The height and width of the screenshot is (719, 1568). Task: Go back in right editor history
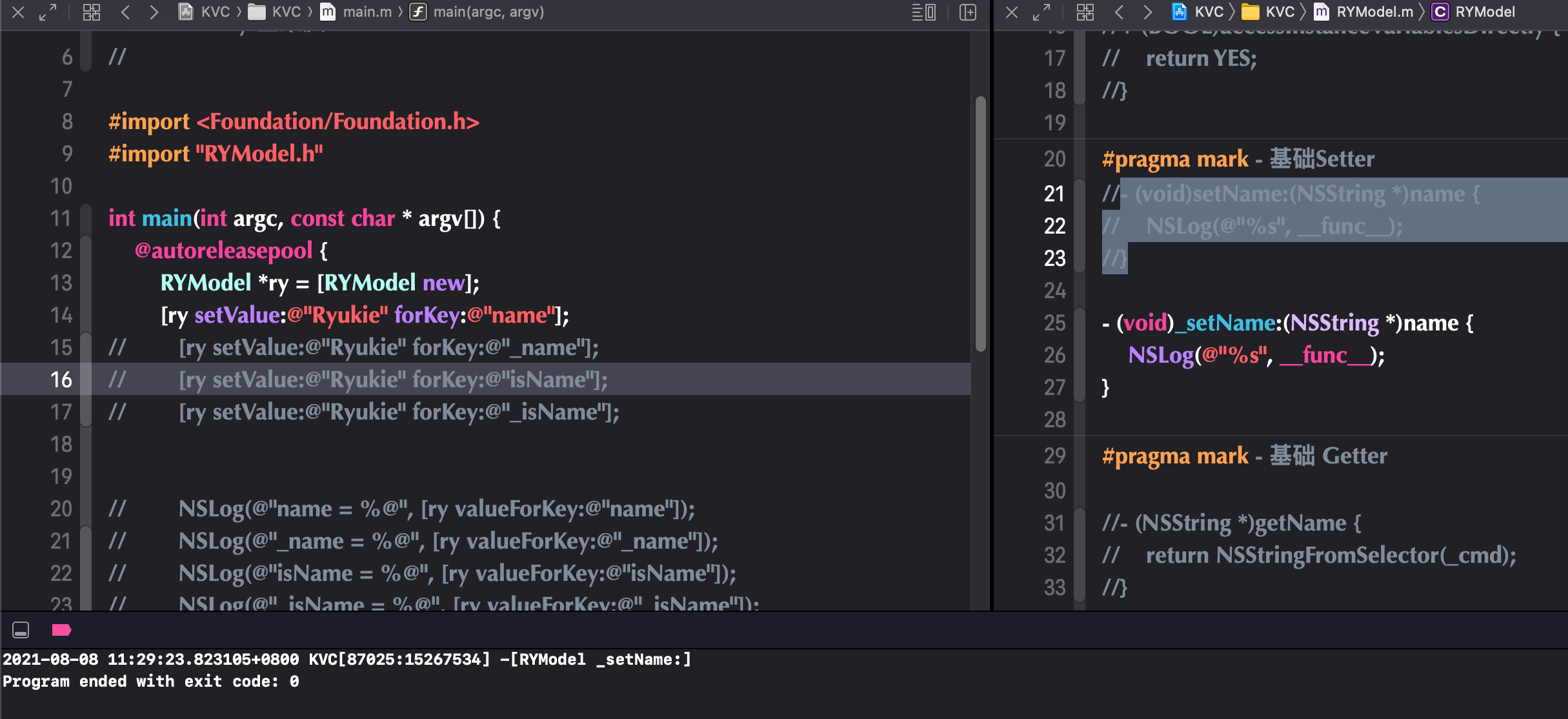coord(1120,12)
